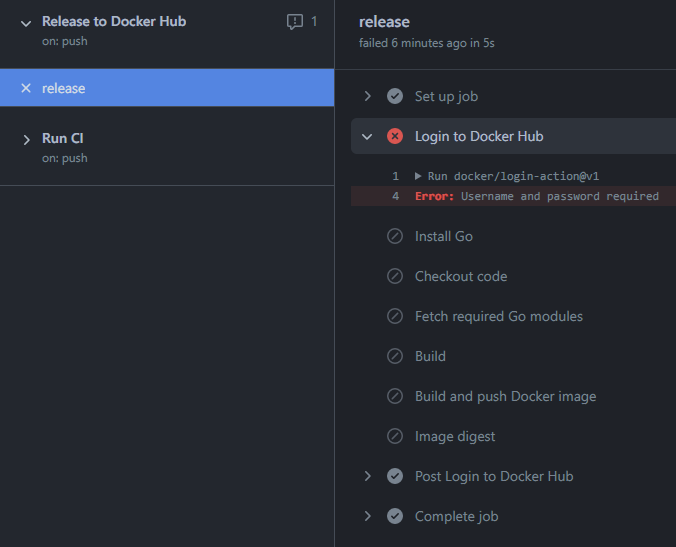Collapse the Login to Docker Hub step

point(368,136)
